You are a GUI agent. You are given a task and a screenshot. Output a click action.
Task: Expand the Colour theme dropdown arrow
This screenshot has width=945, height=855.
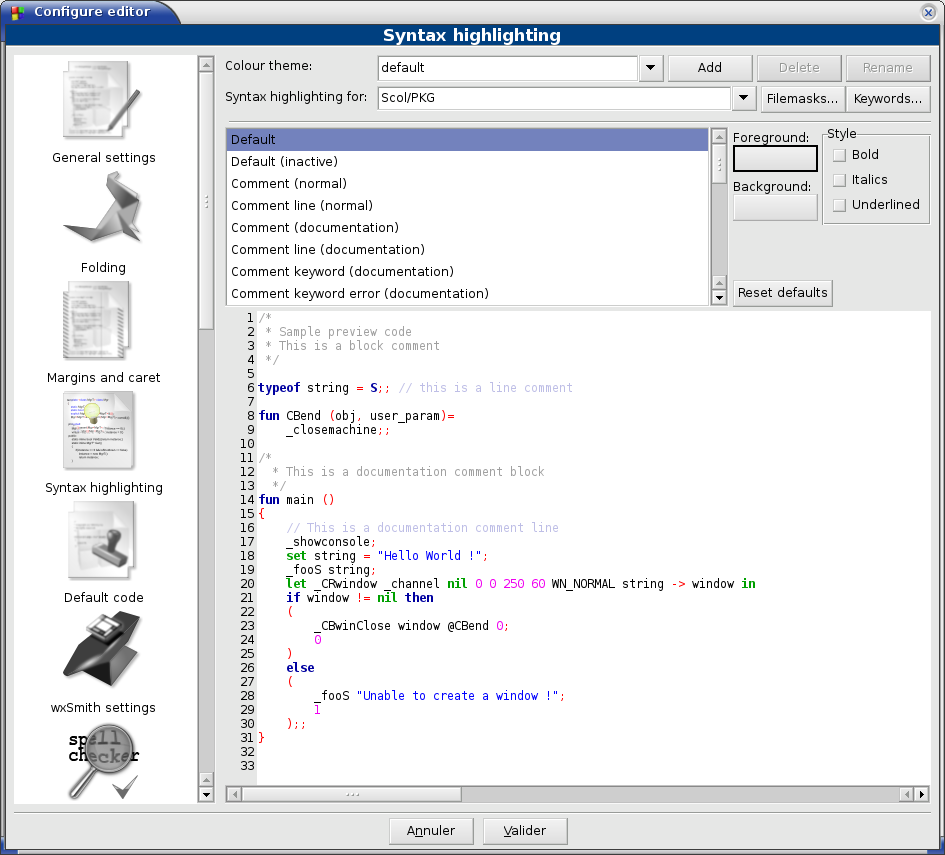(651, 68)
